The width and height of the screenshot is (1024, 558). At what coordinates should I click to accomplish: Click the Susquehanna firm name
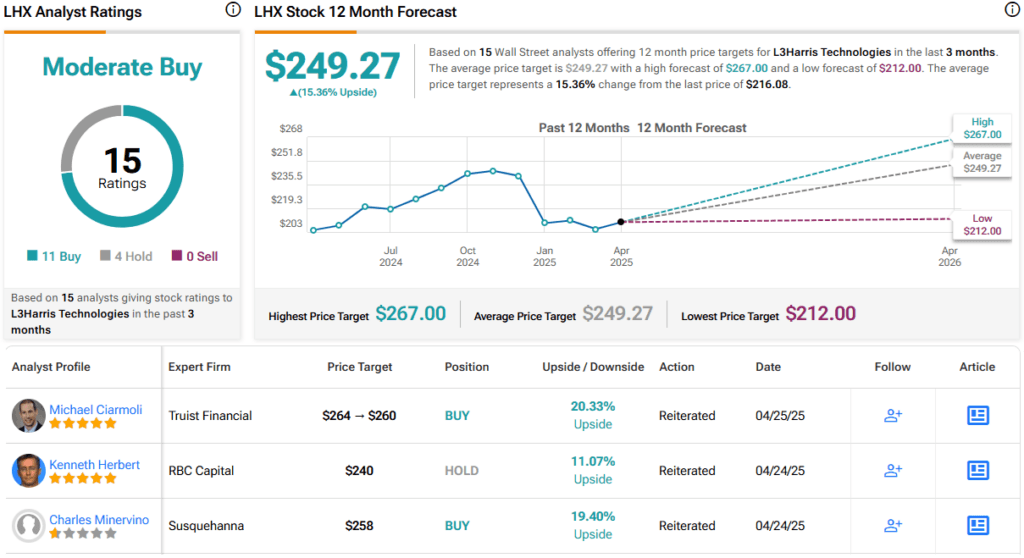(206, 525)
